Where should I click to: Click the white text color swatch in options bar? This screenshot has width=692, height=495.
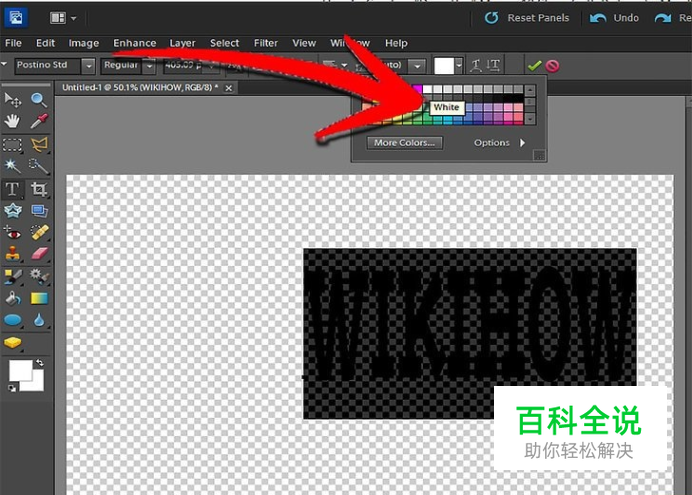[444, 66]
